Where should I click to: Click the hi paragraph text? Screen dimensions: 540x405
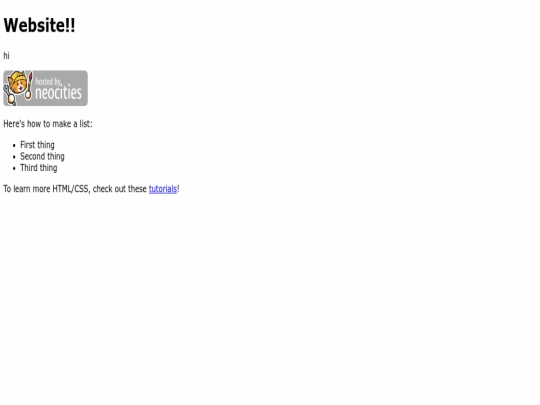point(6,56)
